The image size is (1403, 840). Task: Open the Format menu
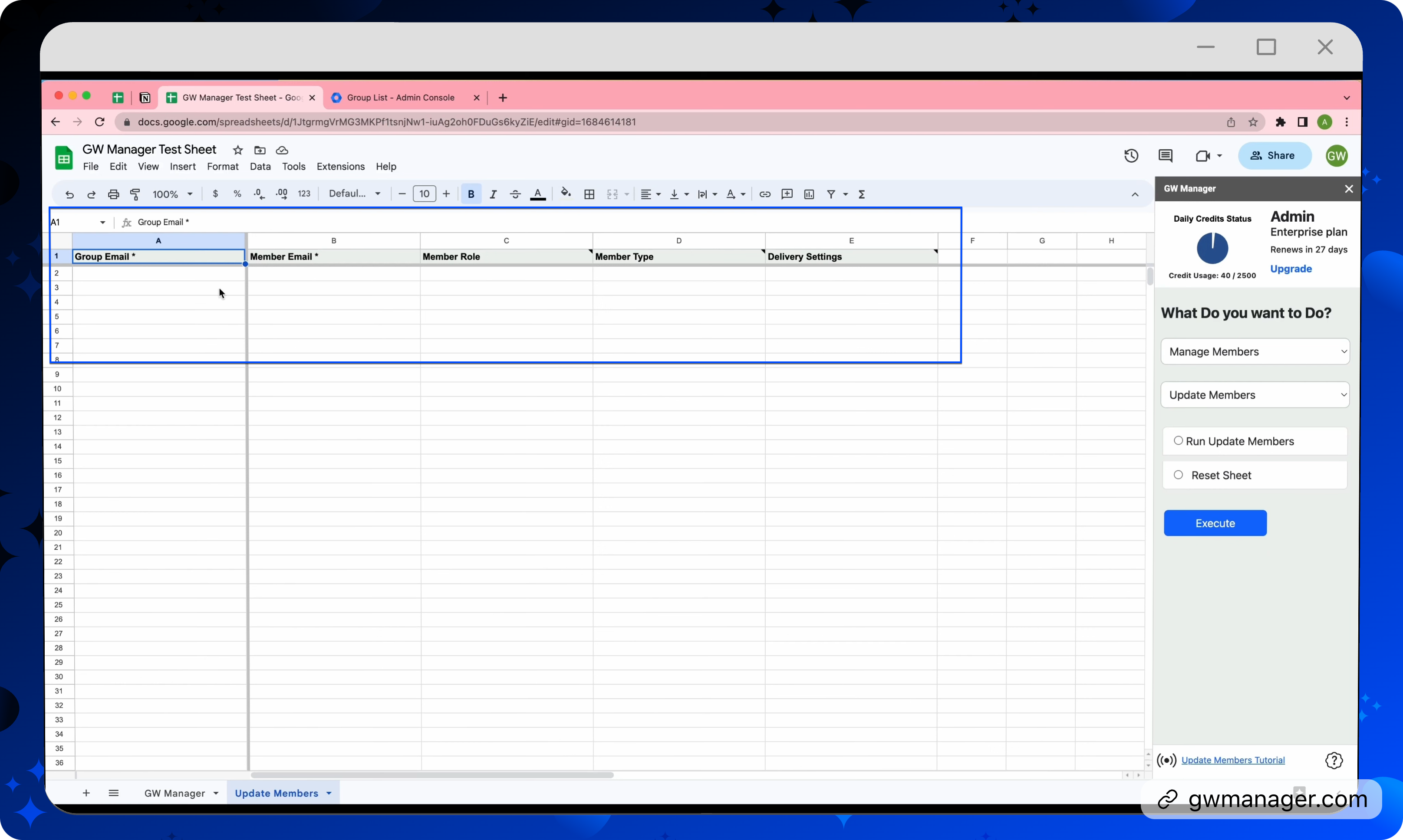click(223, 167)
